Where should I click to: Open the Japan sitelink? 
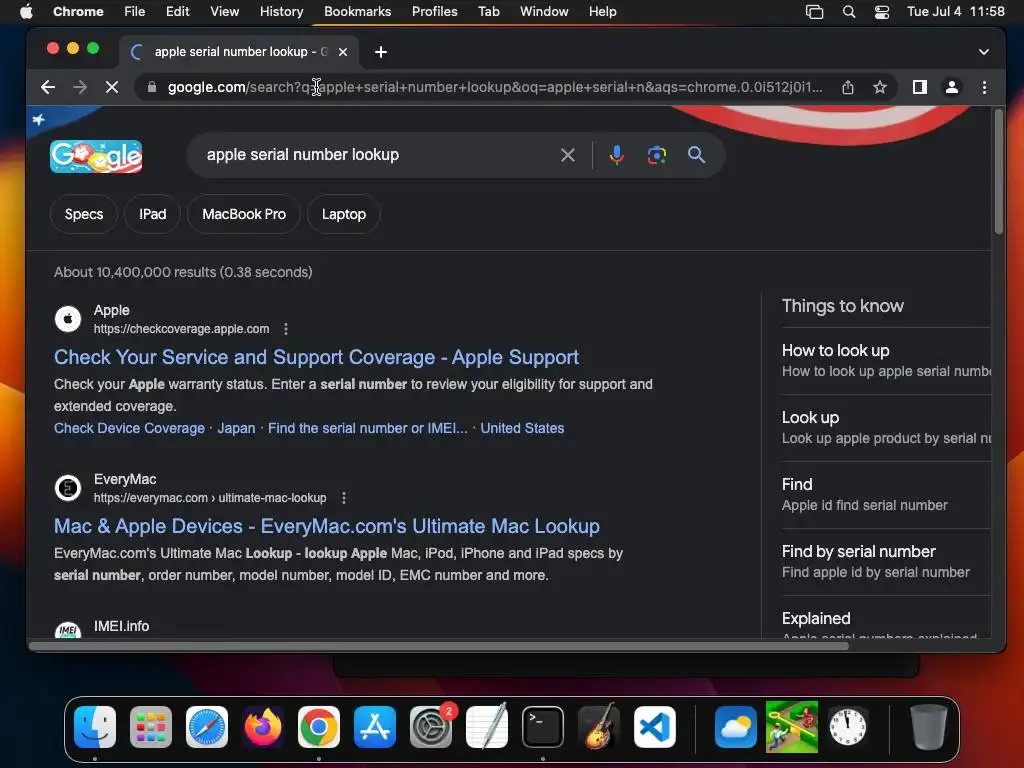[x=236, y=428]
